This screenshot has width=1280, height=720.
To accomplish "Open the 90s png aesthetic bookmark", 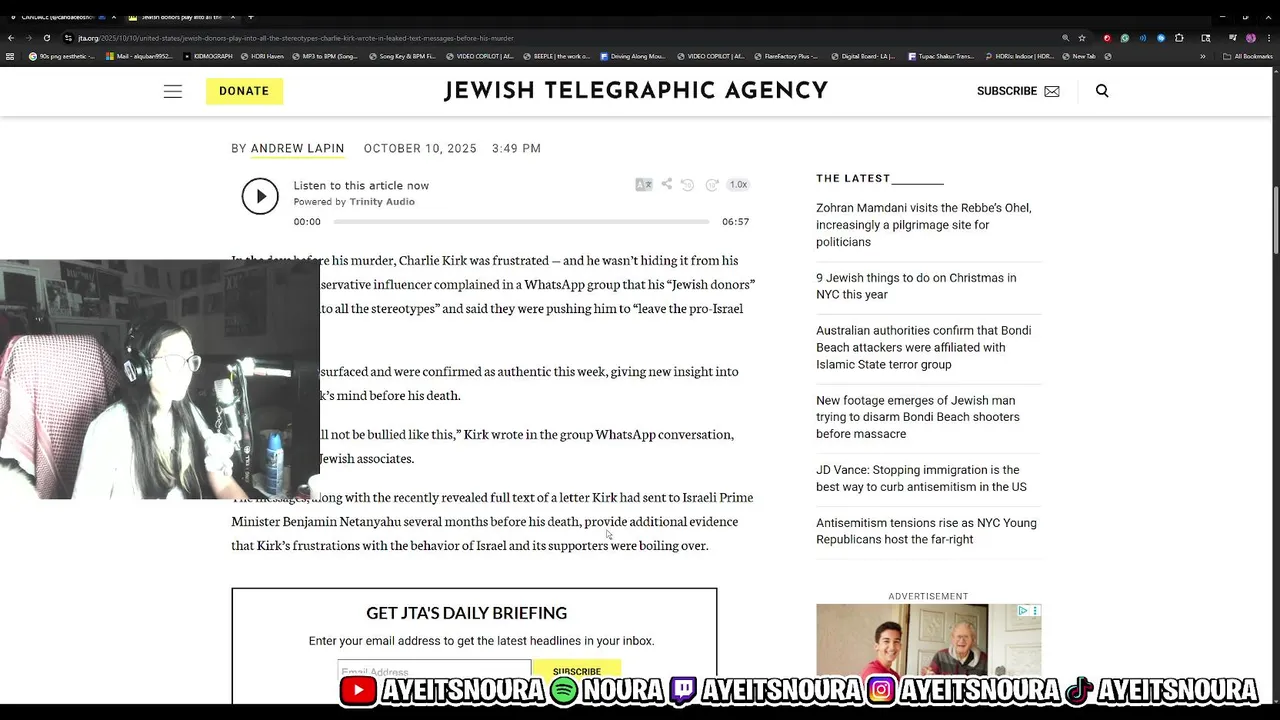I will [62, 56].
